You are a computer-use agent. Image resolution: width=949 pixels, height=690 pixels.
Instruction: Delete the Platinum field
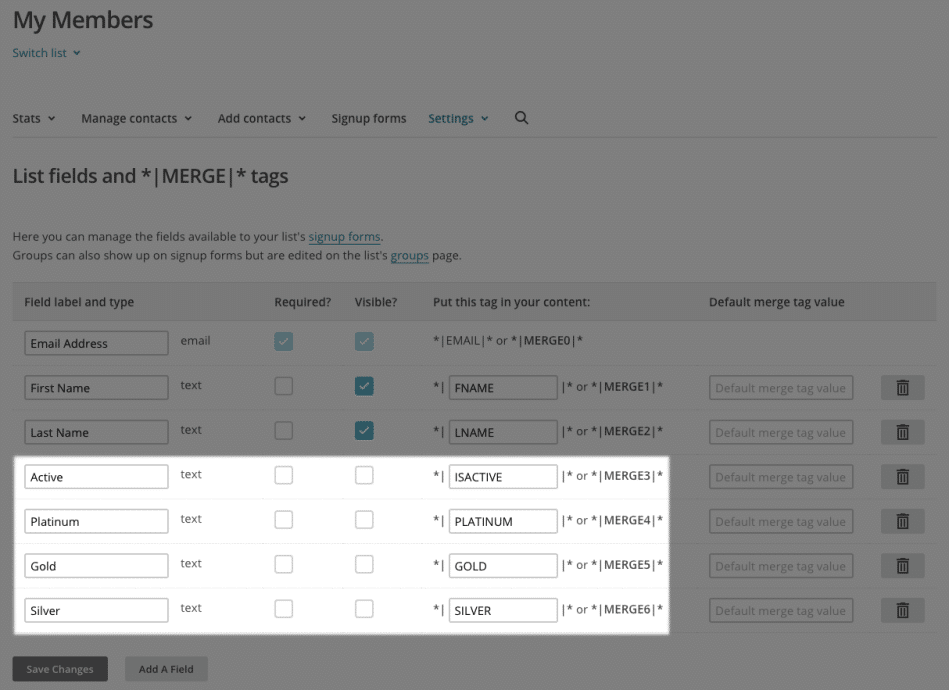click(902, 520)
